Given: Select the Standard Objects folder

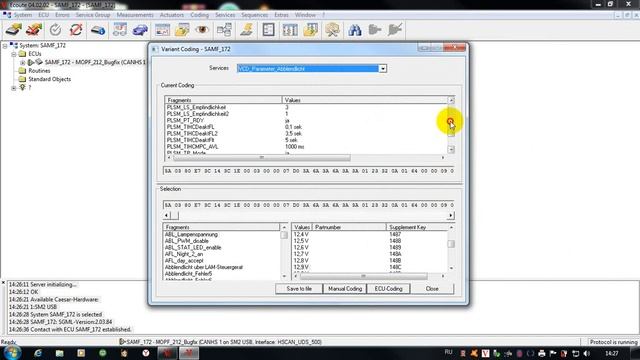Looking at the screenshot, I should click(49, 79).
